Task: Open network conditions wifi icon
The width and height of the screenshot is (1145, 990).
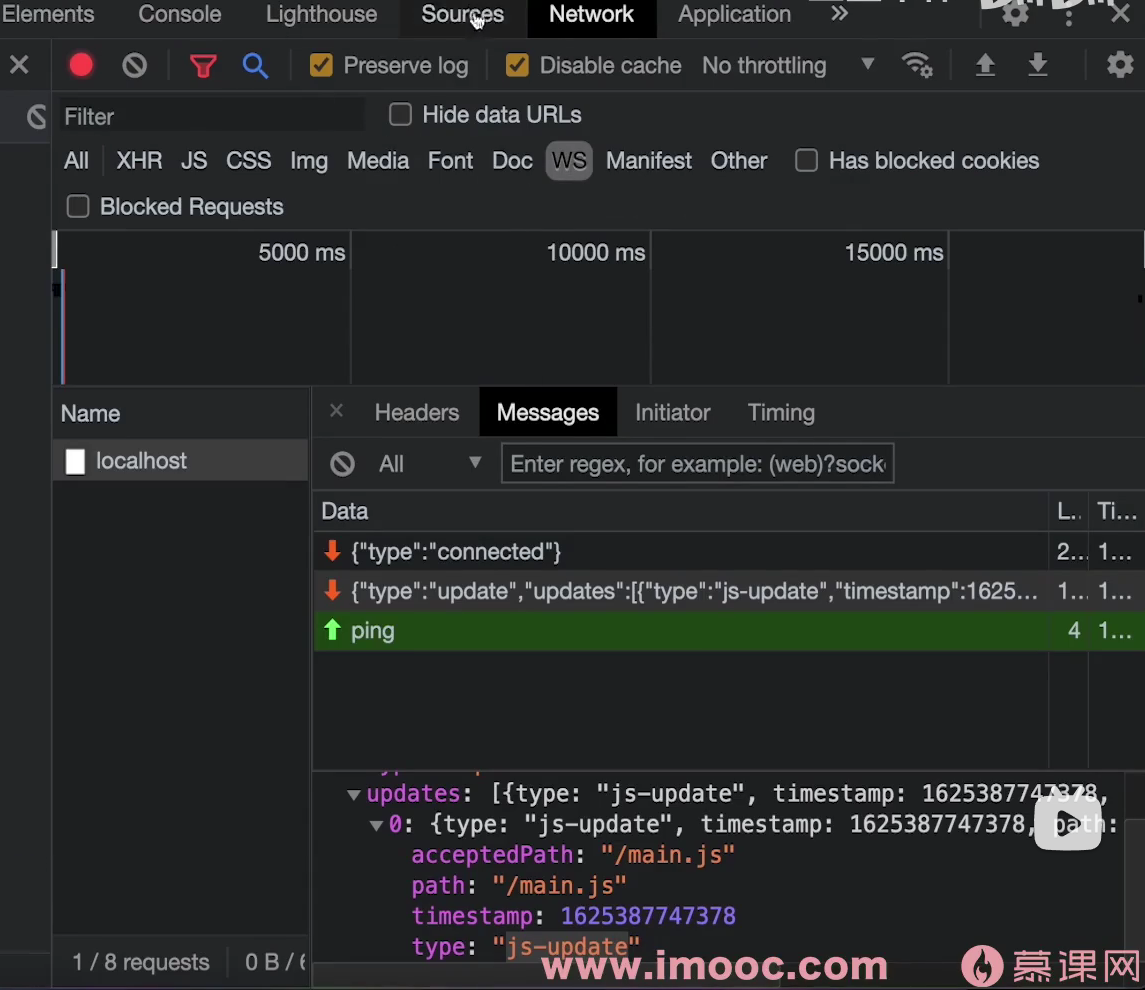Action: 917,65
